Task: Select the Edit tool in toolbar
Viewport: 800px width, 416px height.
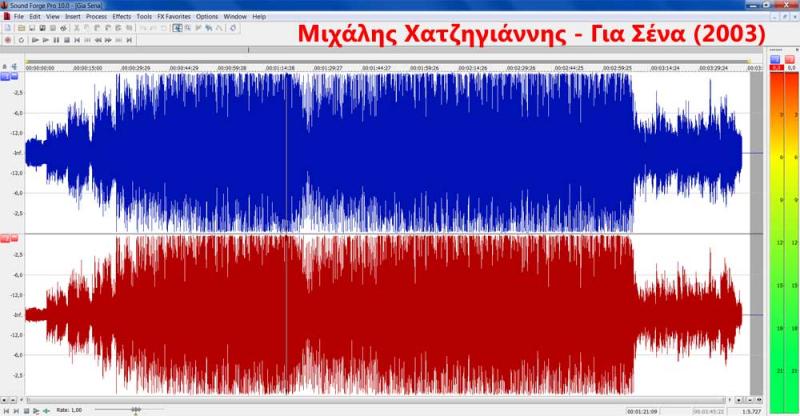Action: [x=177, y=28]
